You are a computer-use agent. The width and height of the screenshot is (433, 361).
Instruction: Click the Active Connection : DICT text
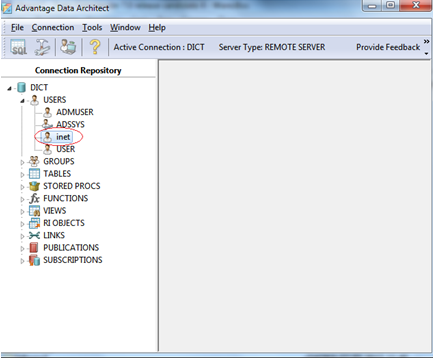pos(159,47)
